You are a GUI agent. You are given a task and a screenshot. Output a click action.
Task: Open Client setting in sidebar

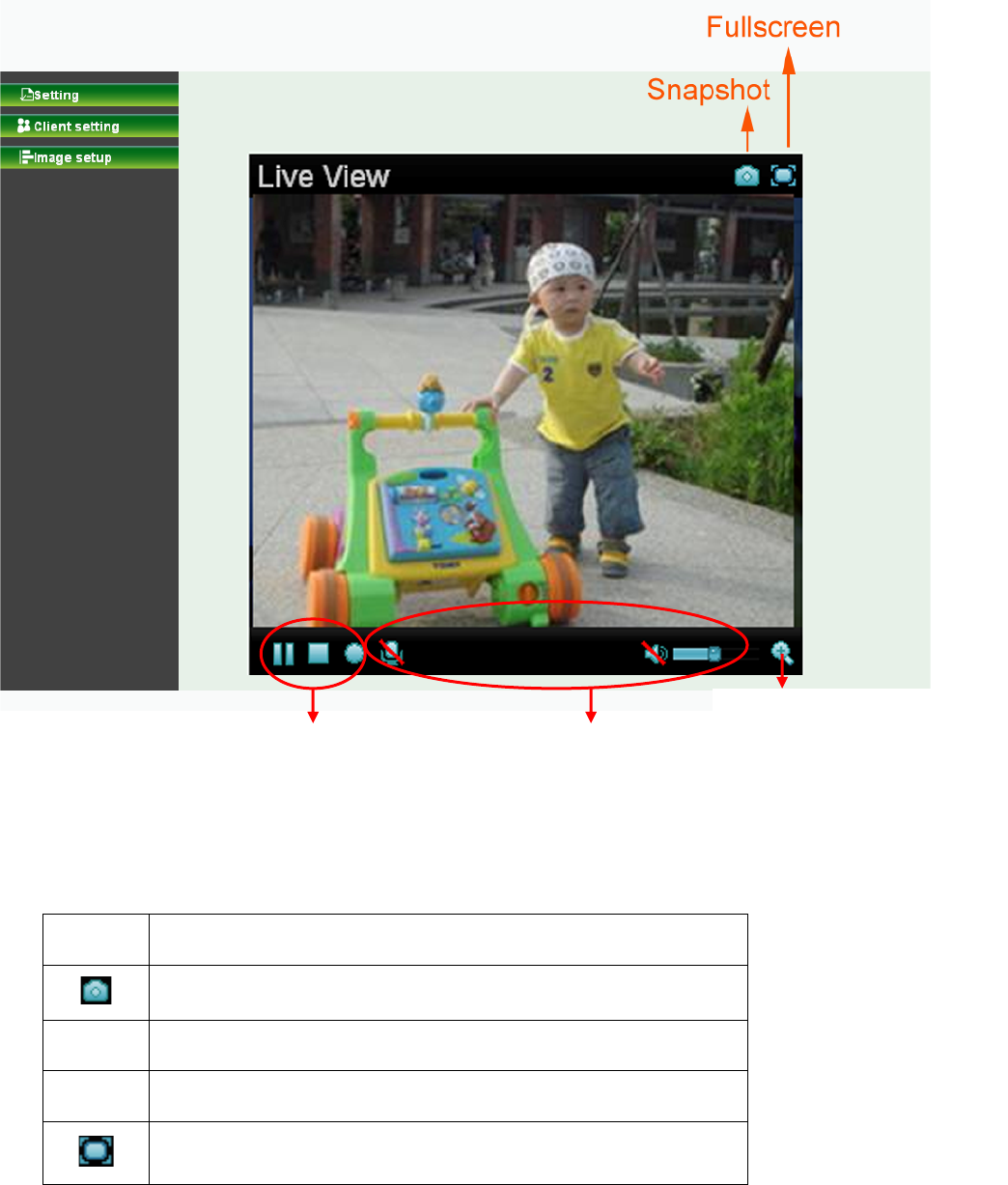tap(89, 126)
